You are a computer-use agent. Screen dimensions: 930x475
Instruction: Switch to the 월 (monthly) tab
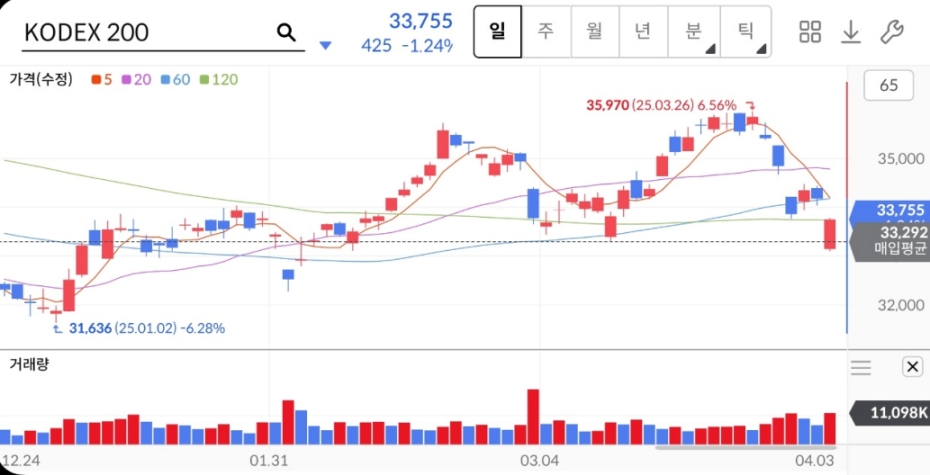point(594,32)
